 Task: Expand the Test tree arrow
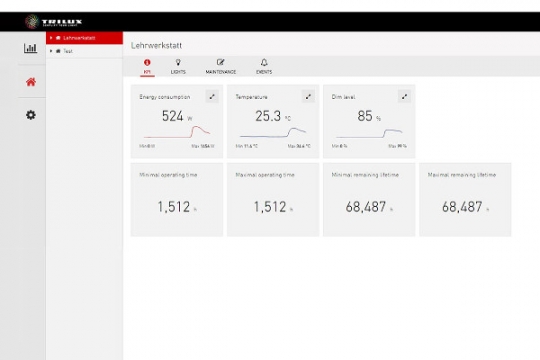point(51,51)
